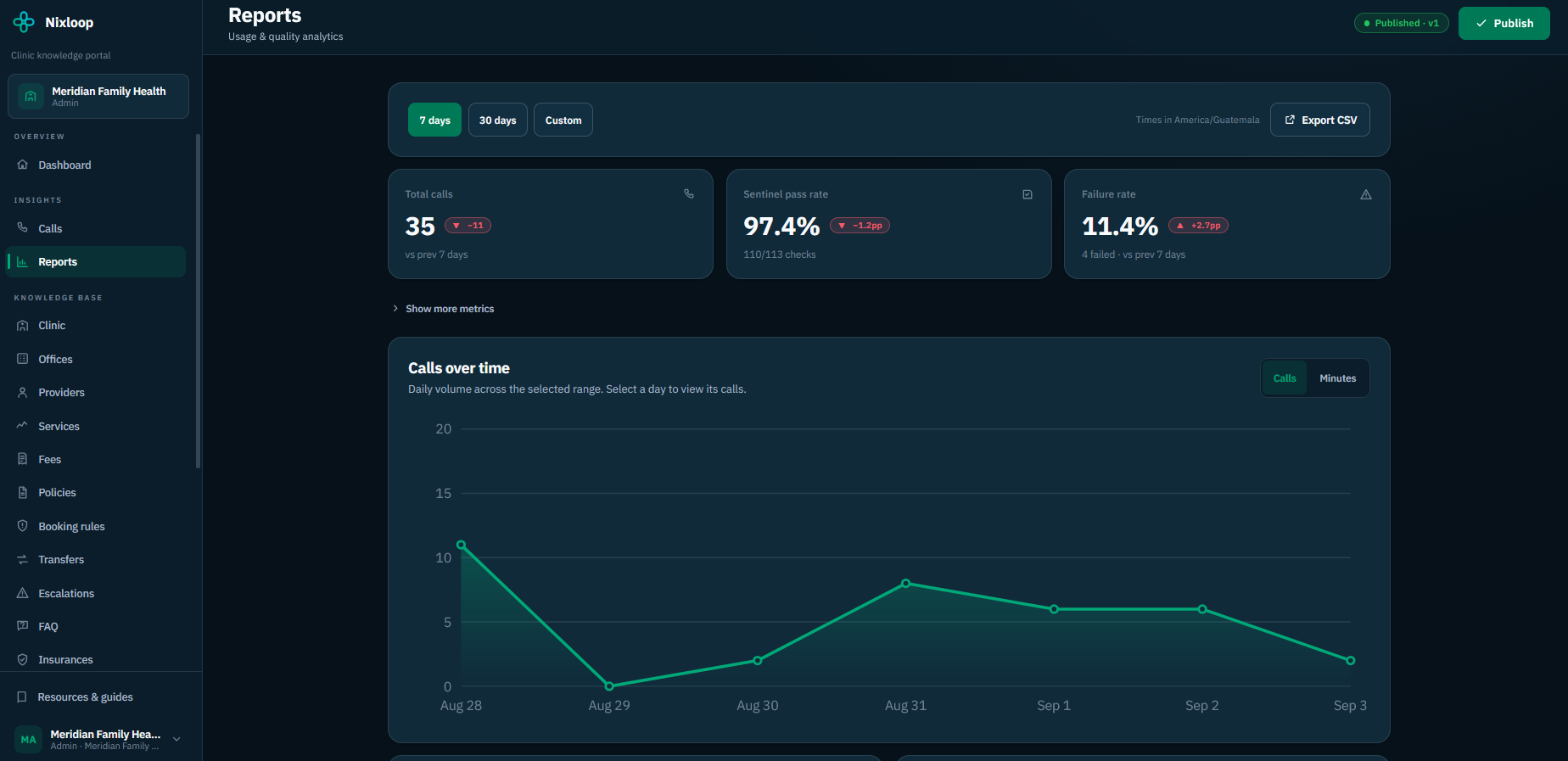The width and height of the screenshot is (1568, 761).
Task: Click the Resources & guides book icon
Action: point(22,697)
